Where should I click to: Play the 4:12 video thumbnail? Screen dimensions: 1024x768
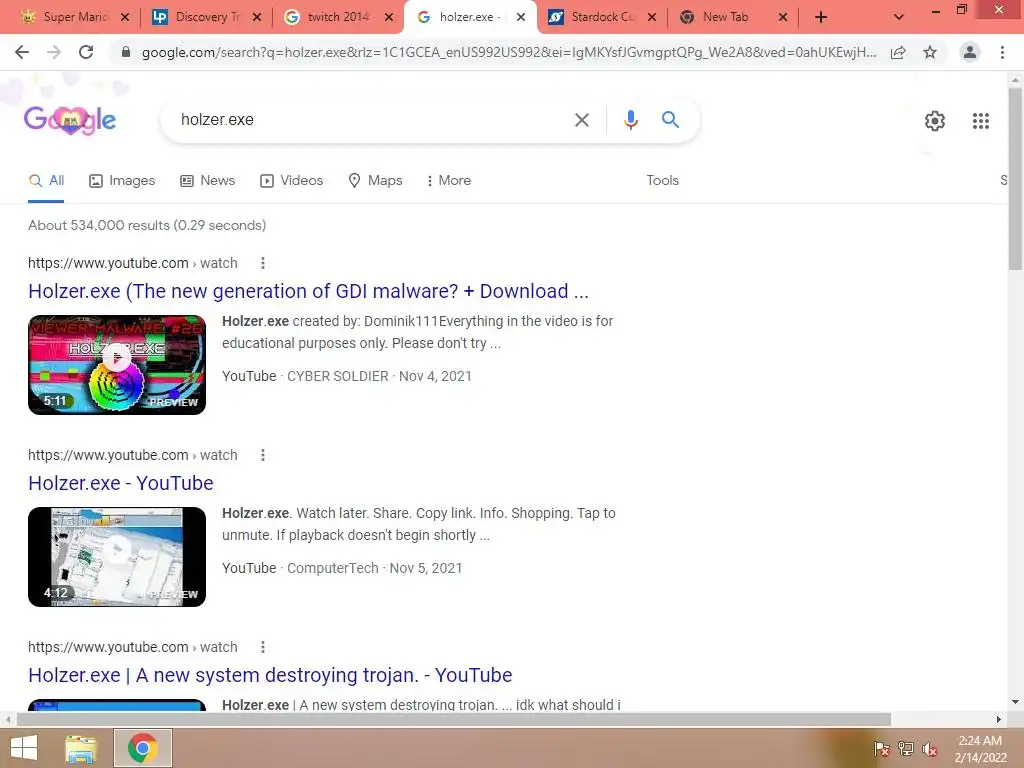pyautogui.click(x=117, y=556)
